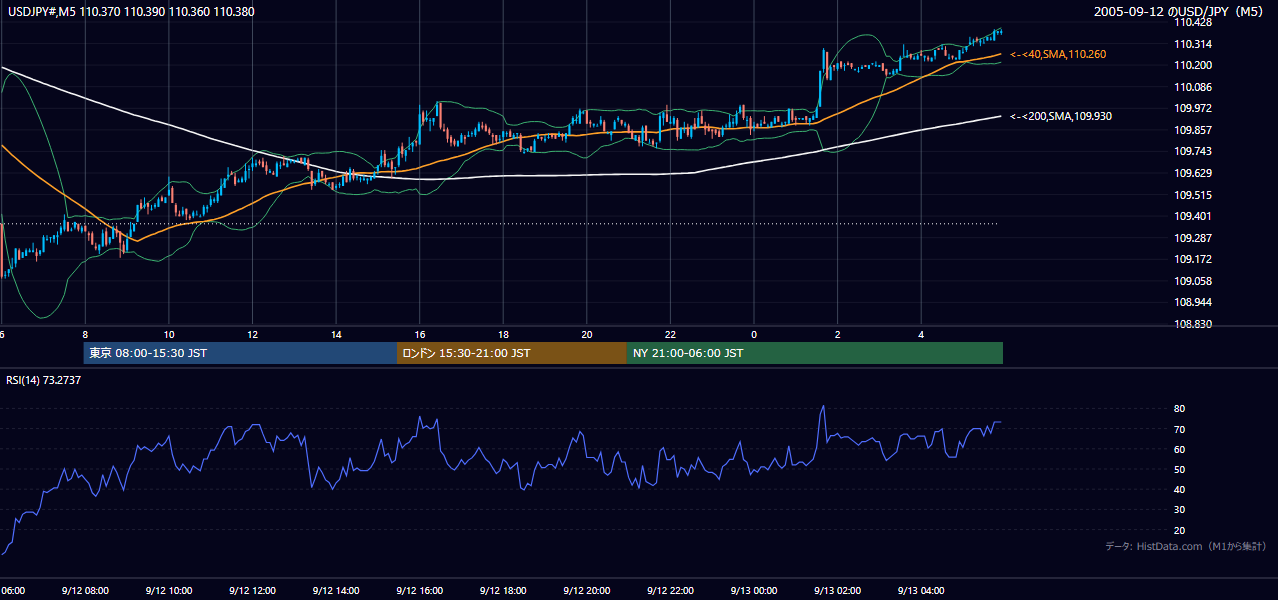The width and height of the screenshot is (1278, 600).
Task: Click the 9/12 16:00 date label
Action: pos(419,591)
